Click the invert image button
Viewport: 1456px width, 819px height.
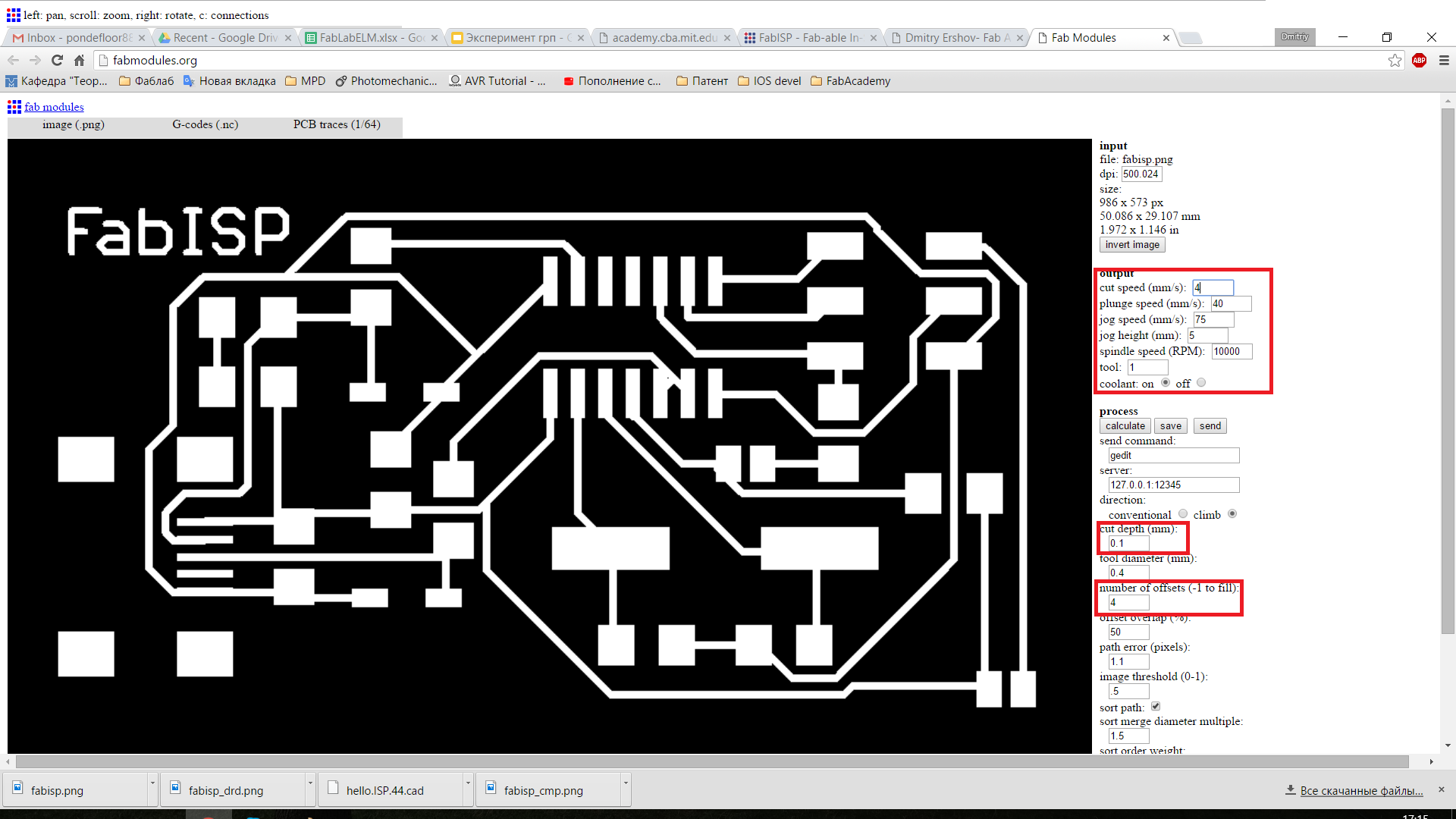1131,244
